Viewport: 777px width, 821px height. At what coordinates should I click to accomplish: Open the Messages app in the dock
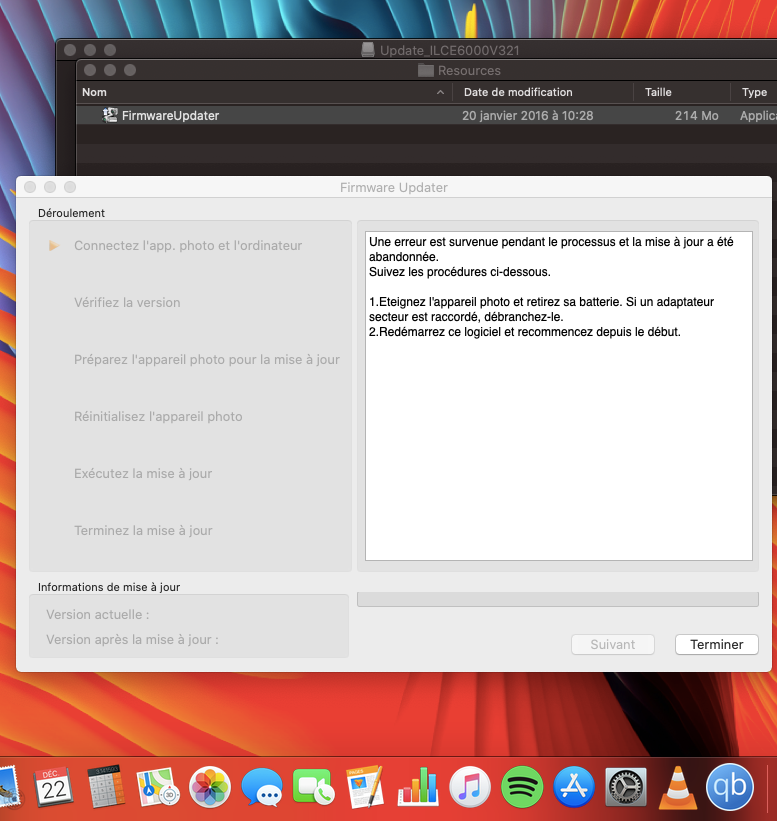coord(262,786)
